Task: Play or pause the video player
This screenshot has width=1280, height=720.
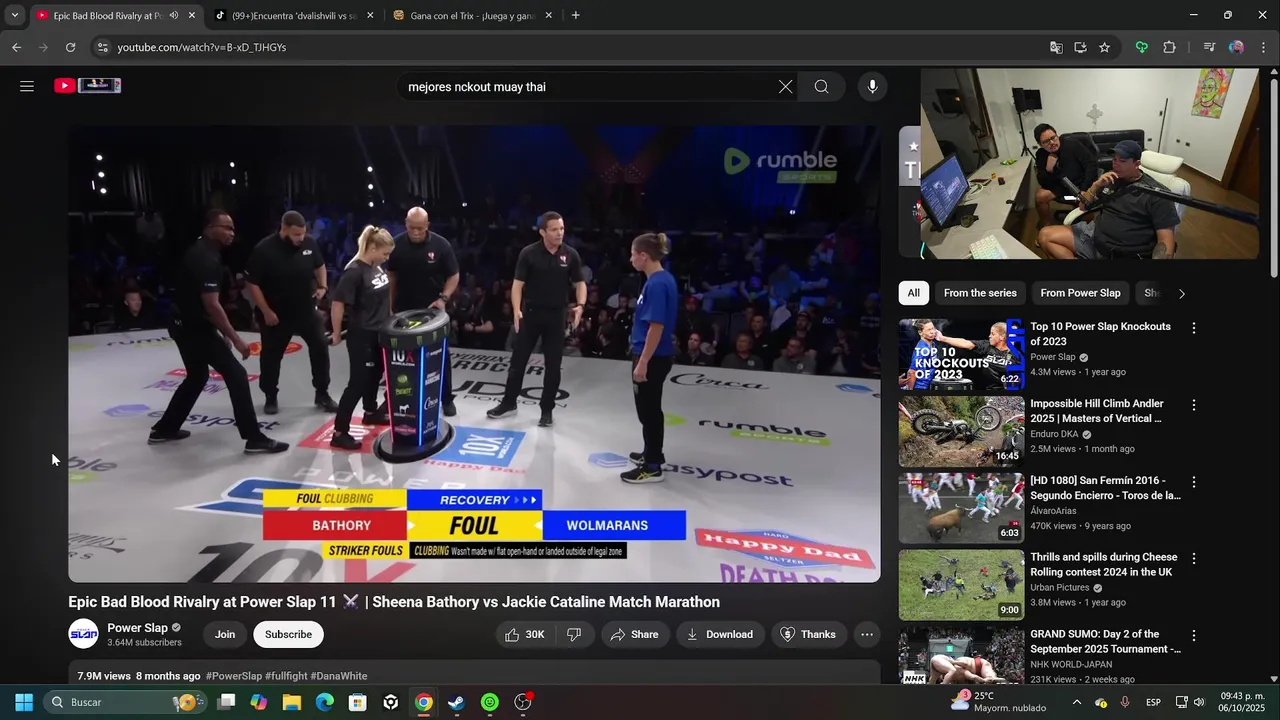Action: (474, 354)
